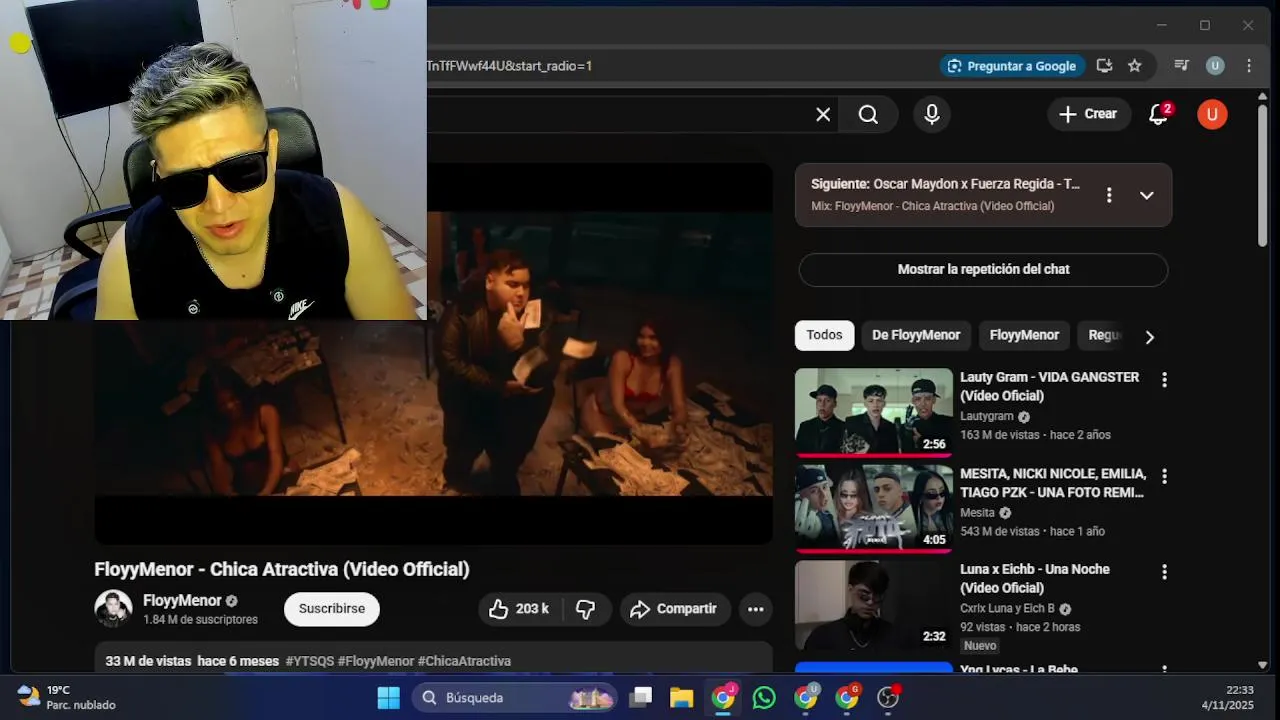Open File Explorer from taskbar
Viewport: 1280px width, 720px height.
(x=682, y=698)
